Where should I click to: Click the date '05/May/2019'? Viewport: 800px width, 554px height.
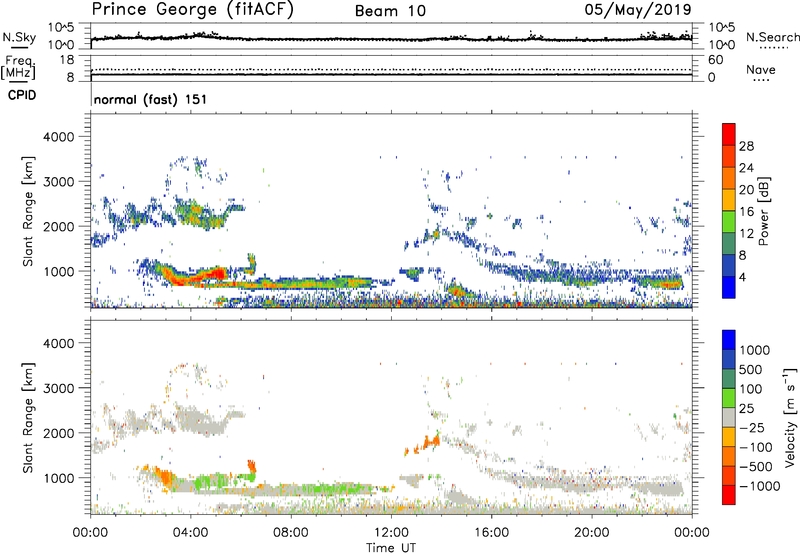click(x=638, y=10)
